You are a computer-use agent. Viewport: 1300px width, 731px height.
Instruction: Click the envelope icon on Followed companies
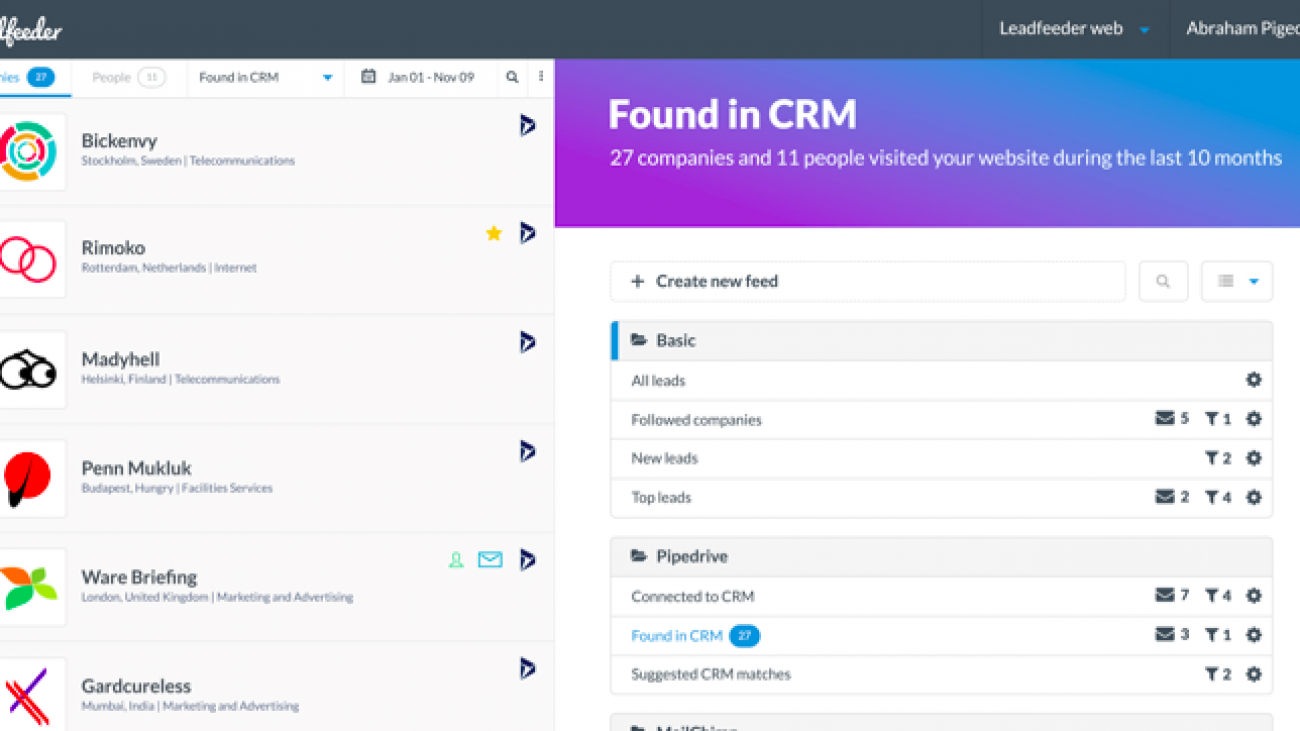(x=1165, y=419)
